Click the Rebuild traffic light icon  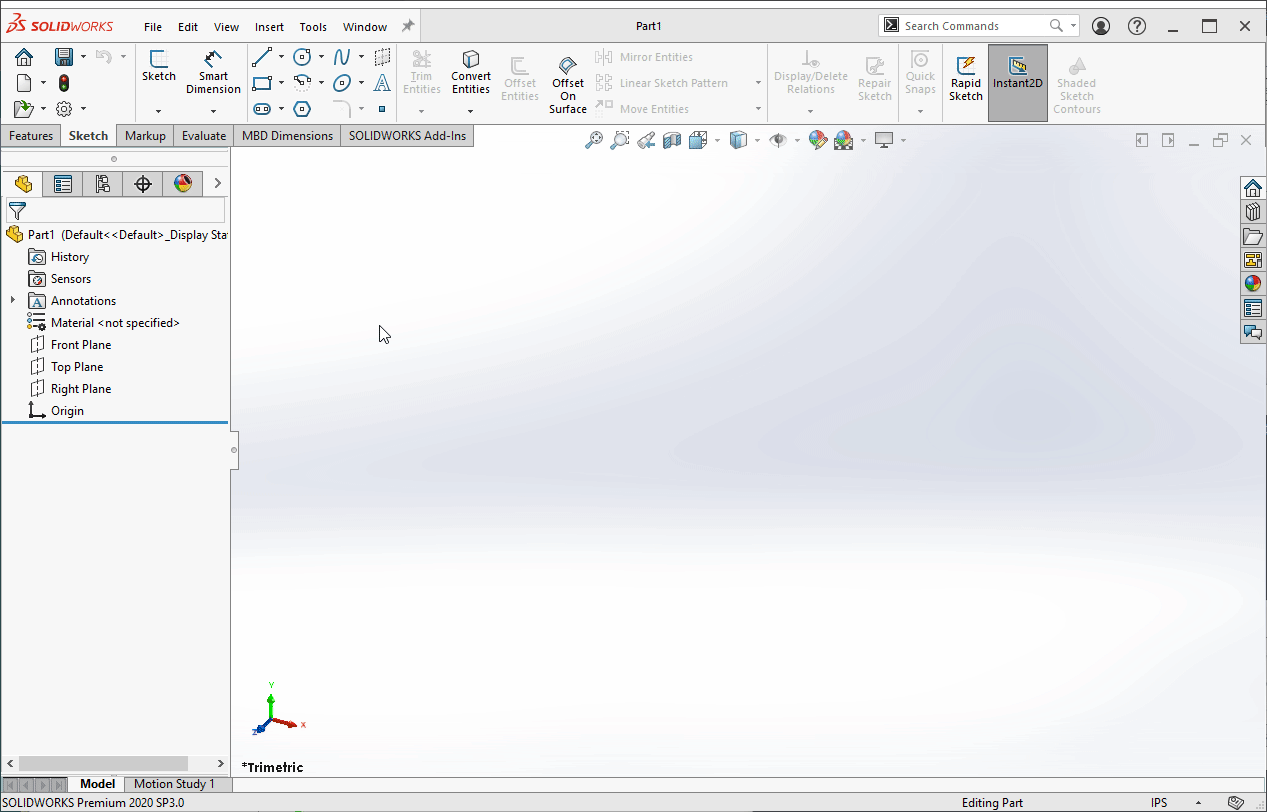pos(64,83)
